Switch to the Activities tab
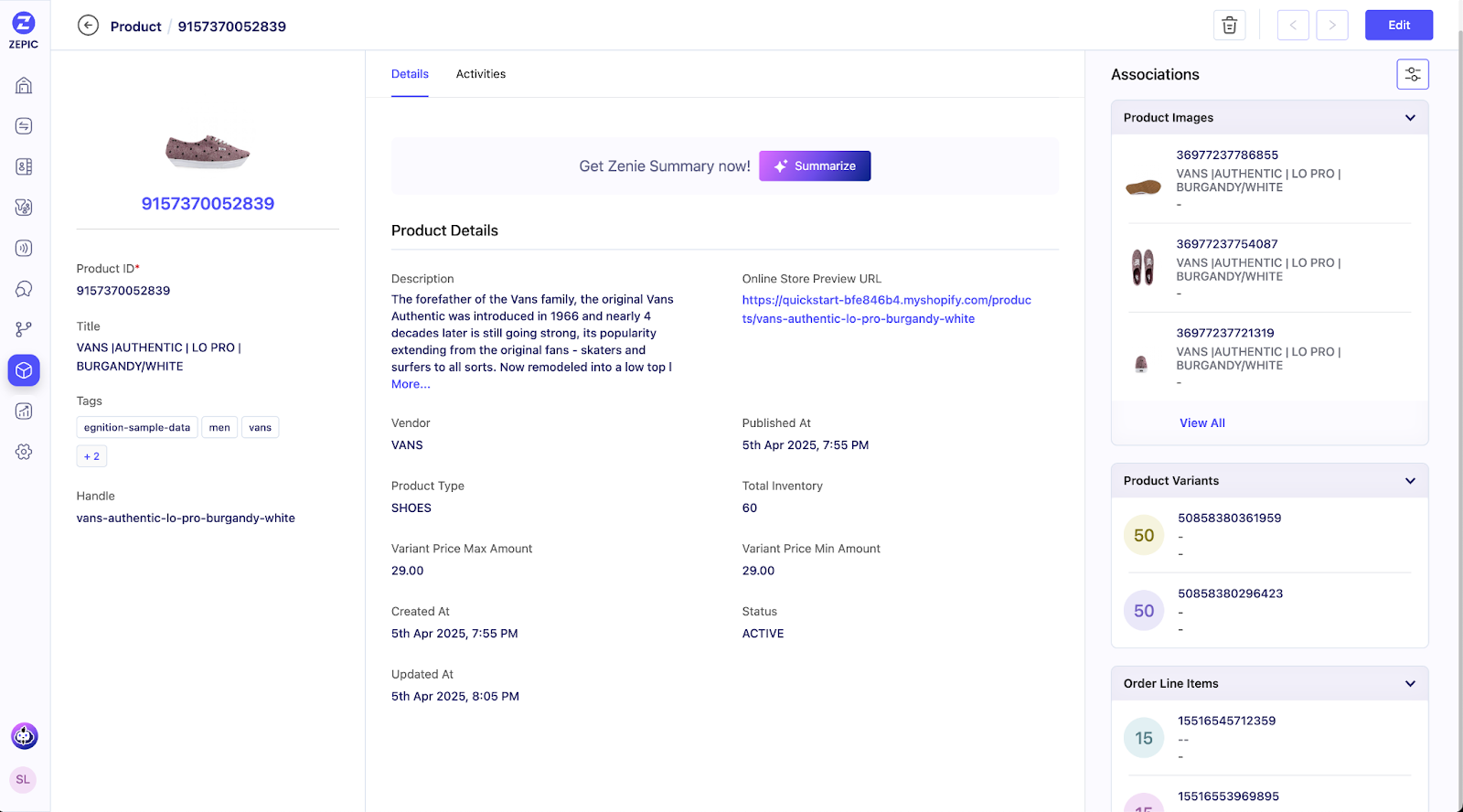1463x812 pixels. 481,74
